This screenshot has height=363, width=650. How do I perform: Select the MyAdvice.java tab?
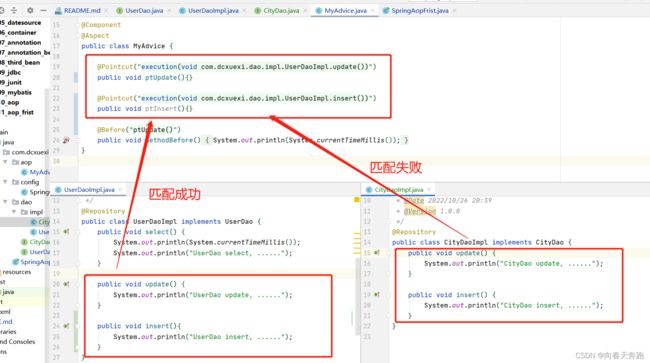point(345,10)
